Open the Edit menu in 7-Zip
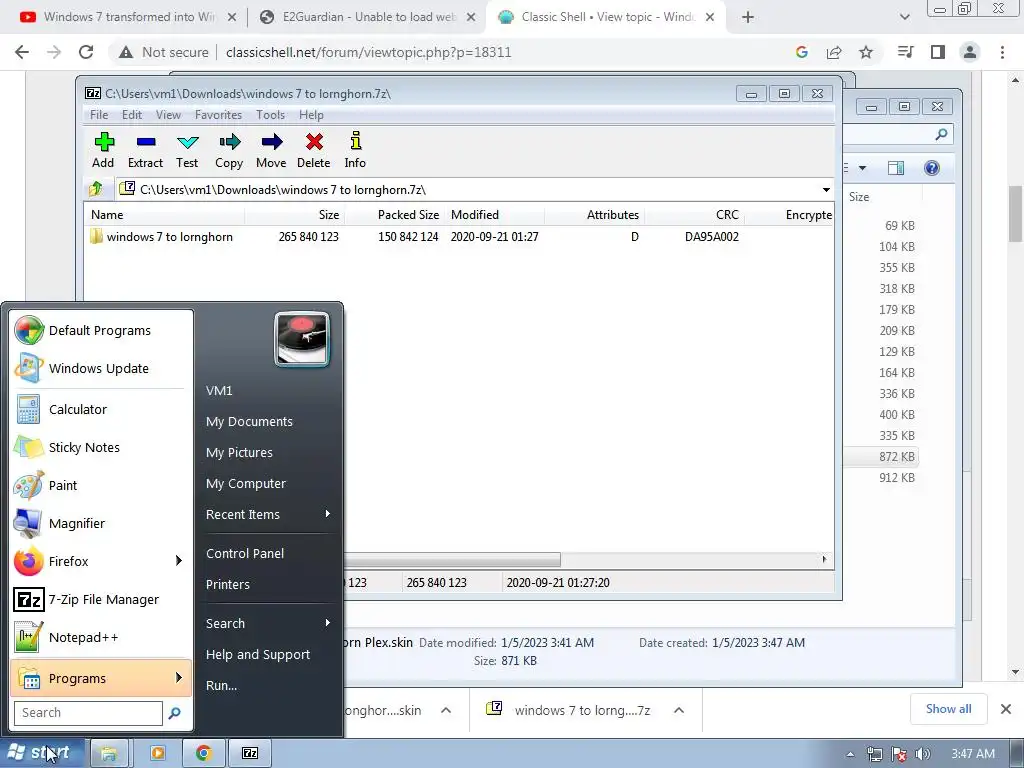Image resolution: width=1024 pixels, height=768 pixels. click(132, 115)
